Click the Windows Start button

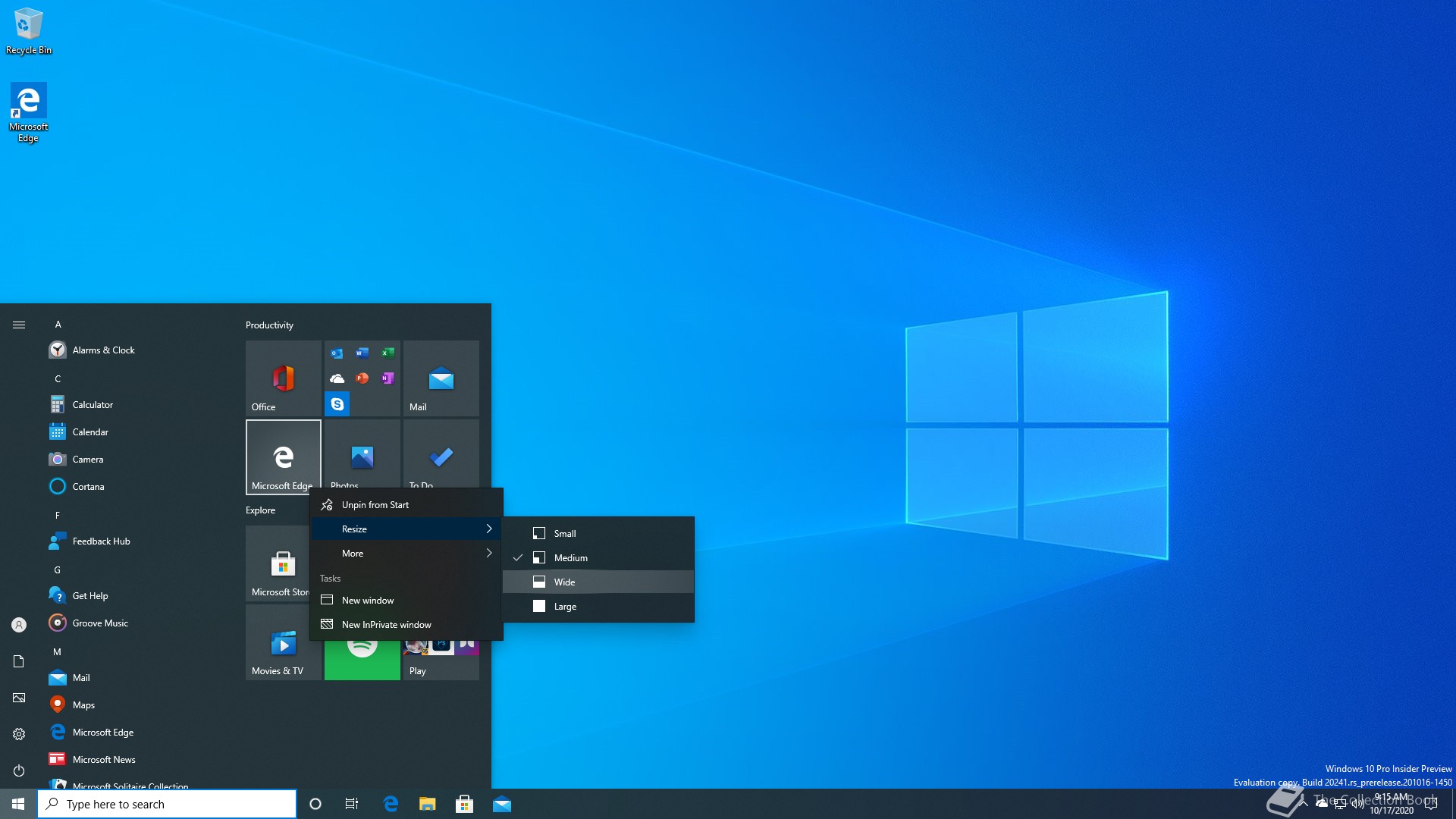click(18, 804)
